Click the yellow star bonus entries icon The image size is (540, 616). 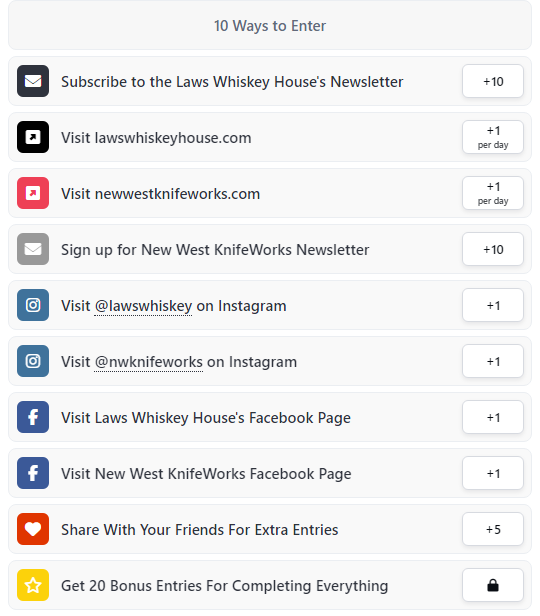click(33, 585)
